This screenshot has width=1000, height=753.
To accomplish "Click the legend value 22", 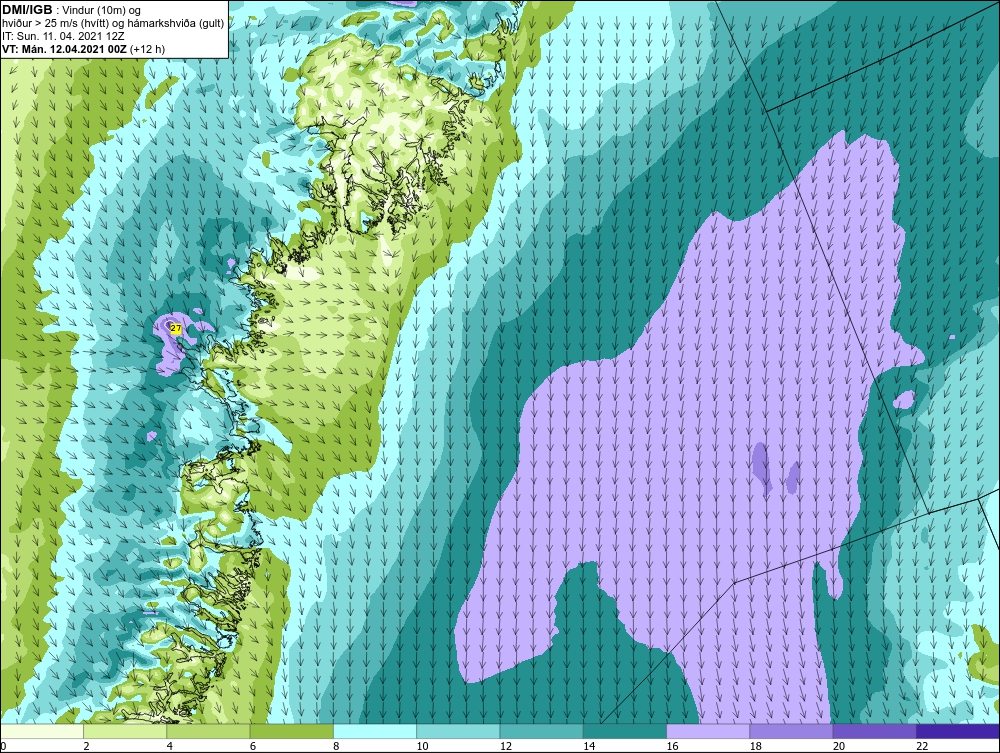I will [x=922, y=747].
